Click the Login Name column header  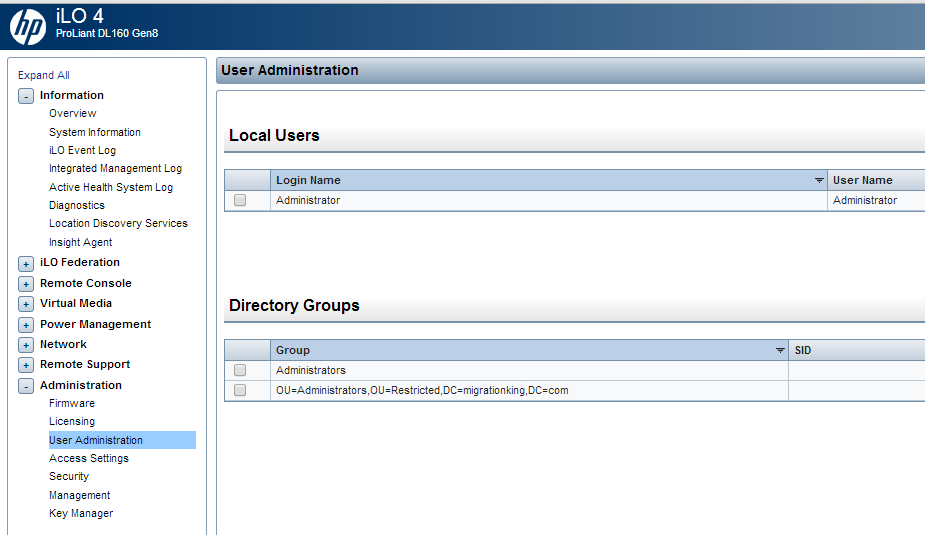coord(549,180)
